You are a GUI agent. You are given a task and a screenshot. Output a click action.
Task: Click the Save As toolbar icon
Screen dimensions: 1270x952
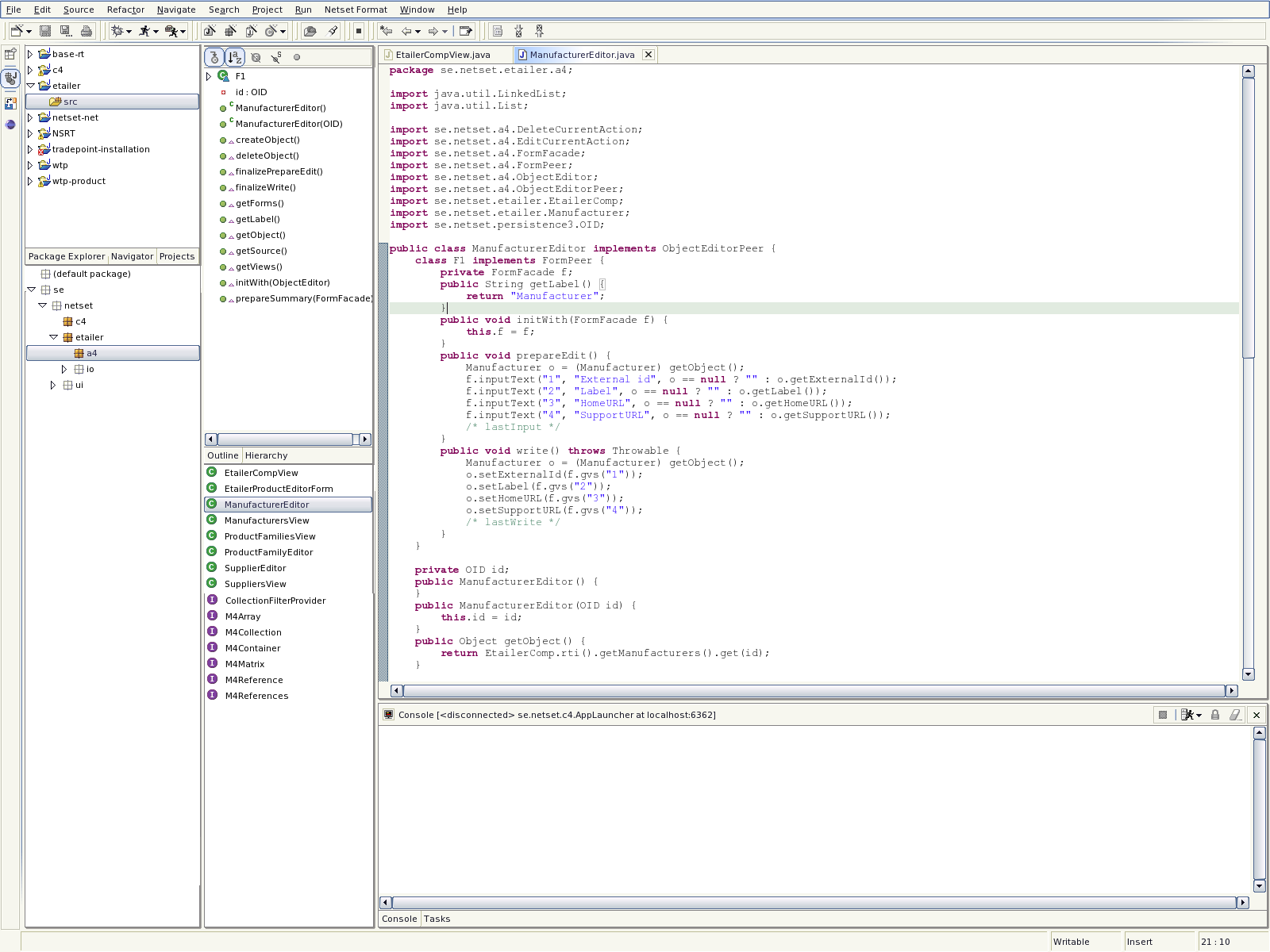66,31
